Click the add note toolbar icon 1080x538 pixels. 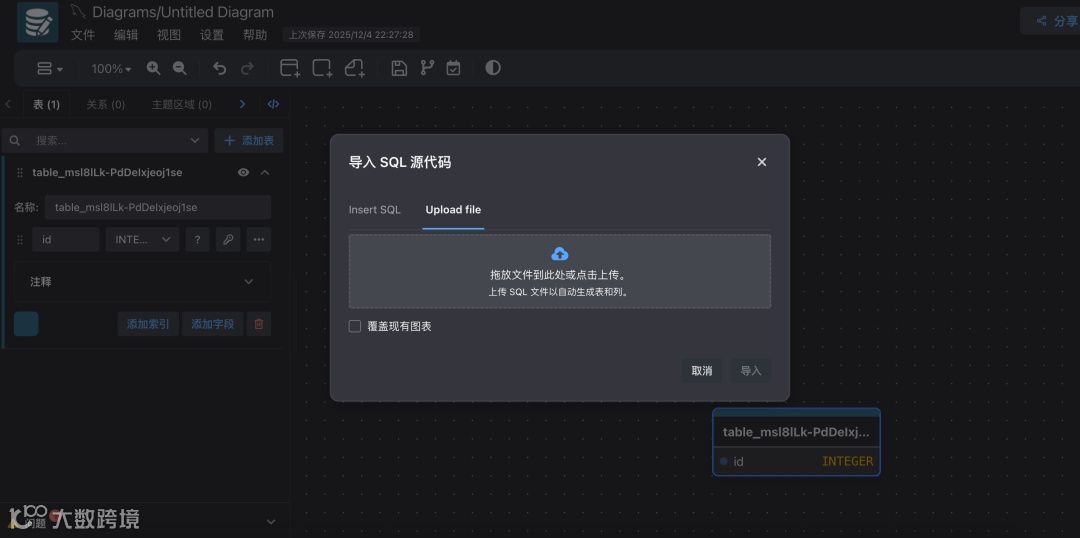click(x=355, y=68)
